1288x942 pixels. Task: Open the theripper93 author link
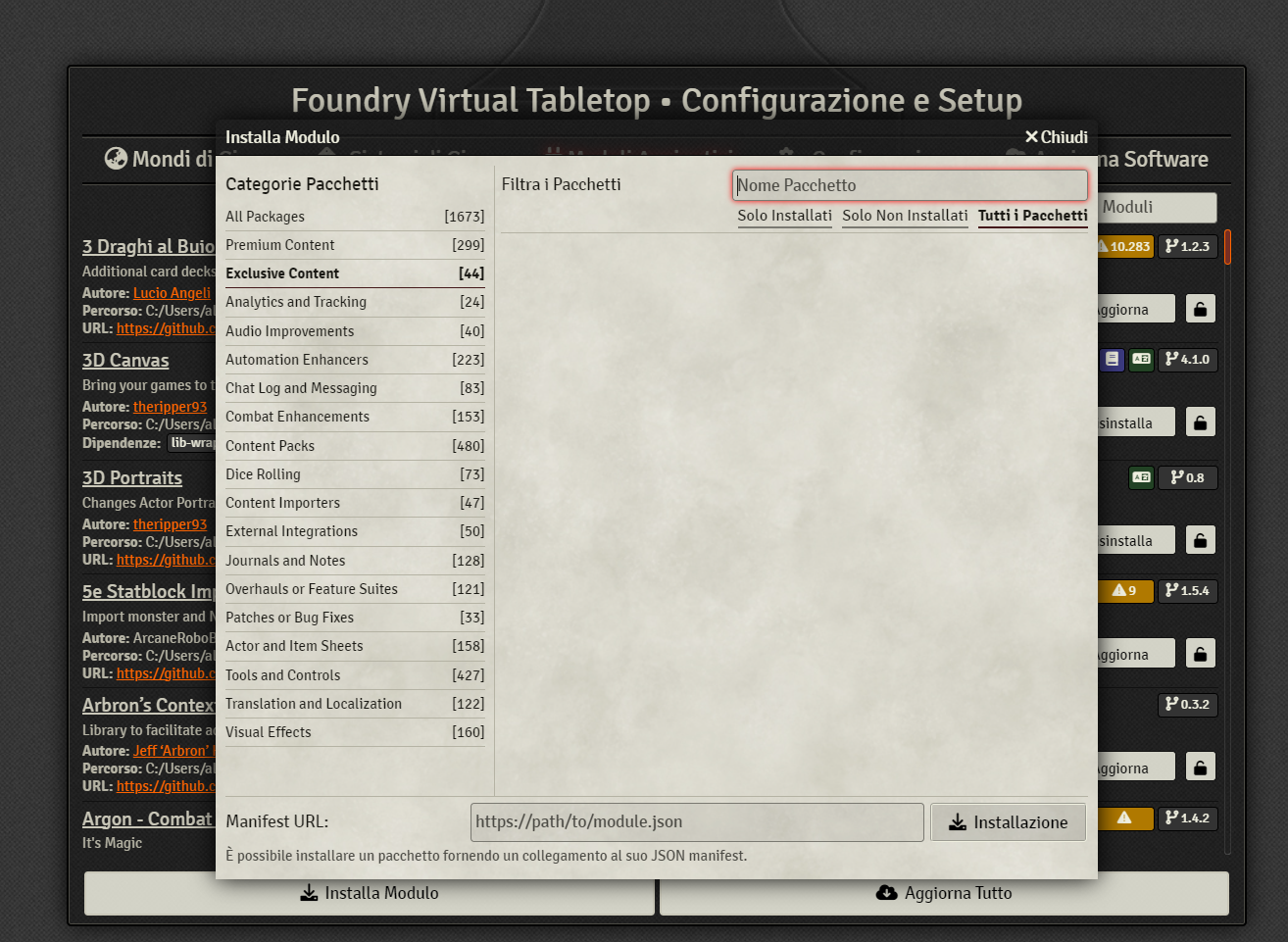[x=170, y=405]
